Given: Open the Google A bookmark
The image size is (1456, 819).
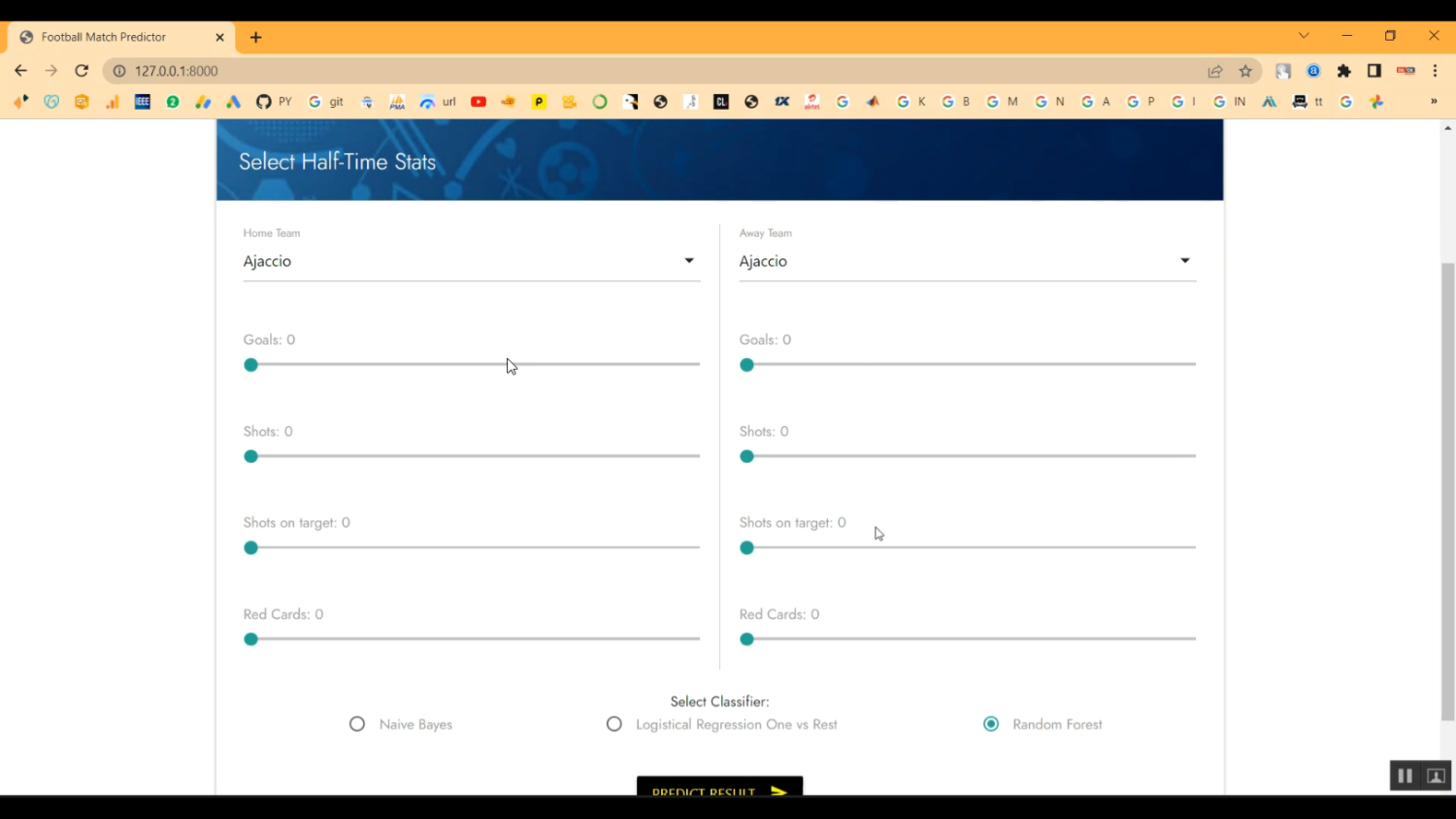Looking at the screenshot, I should [x=1095, y=102].
